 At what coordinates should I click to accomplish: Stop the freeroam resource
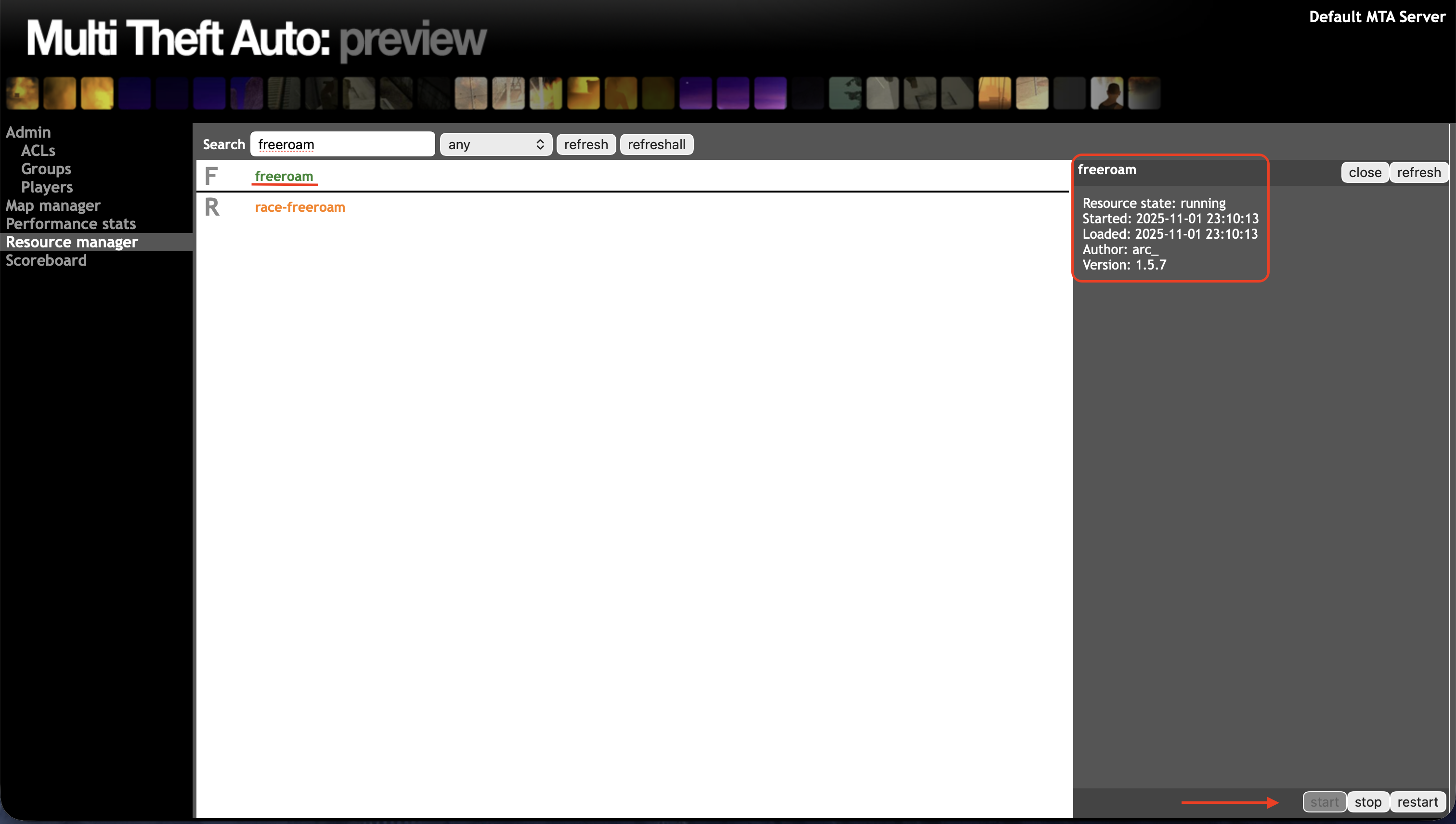(1368, 801)
